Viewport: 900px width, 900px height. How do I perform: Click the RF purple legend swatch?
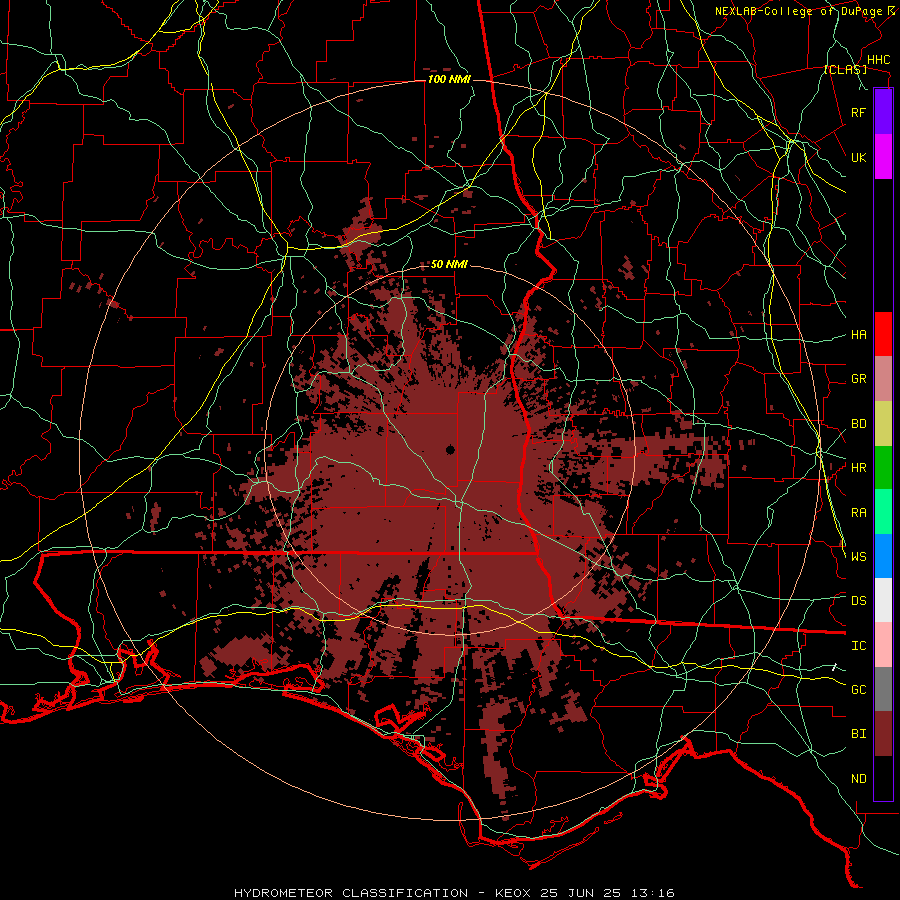point(883,112)
